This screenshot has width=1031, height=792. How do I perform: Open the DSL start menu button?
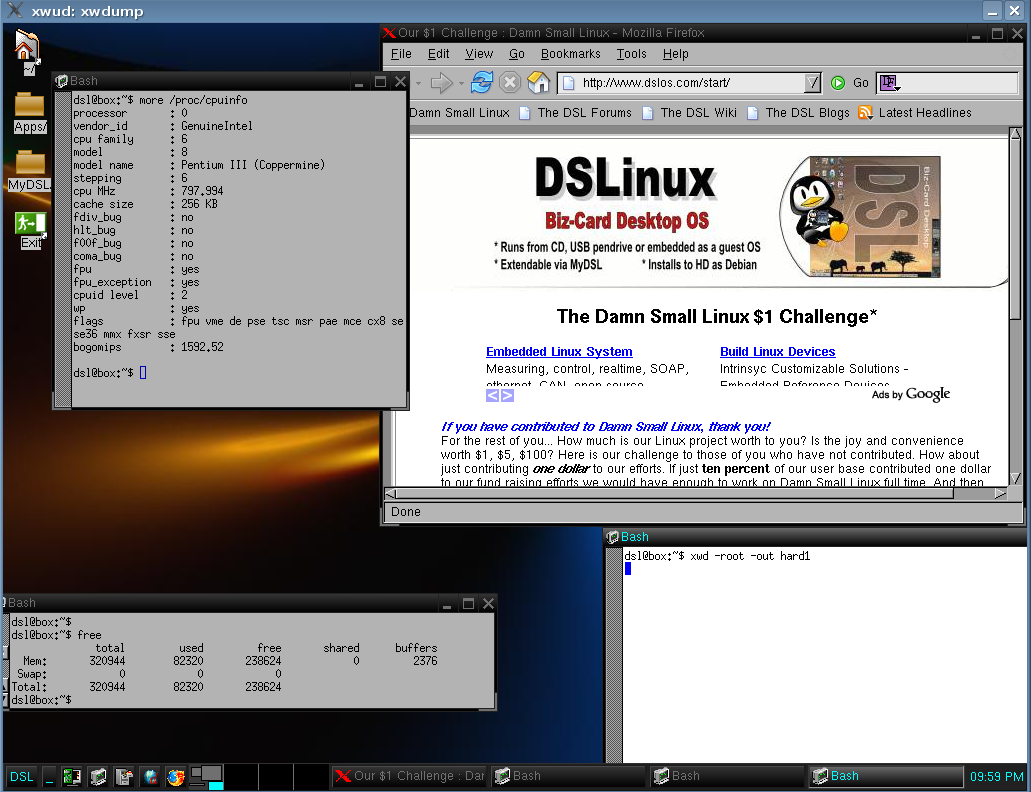(x=21, y=776)
